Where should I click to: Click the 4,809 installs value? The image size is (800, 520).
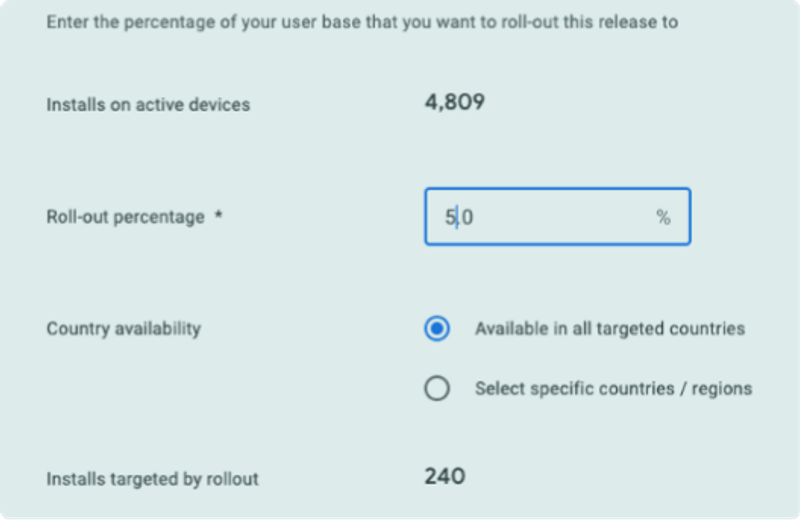(x=455, y=103)
